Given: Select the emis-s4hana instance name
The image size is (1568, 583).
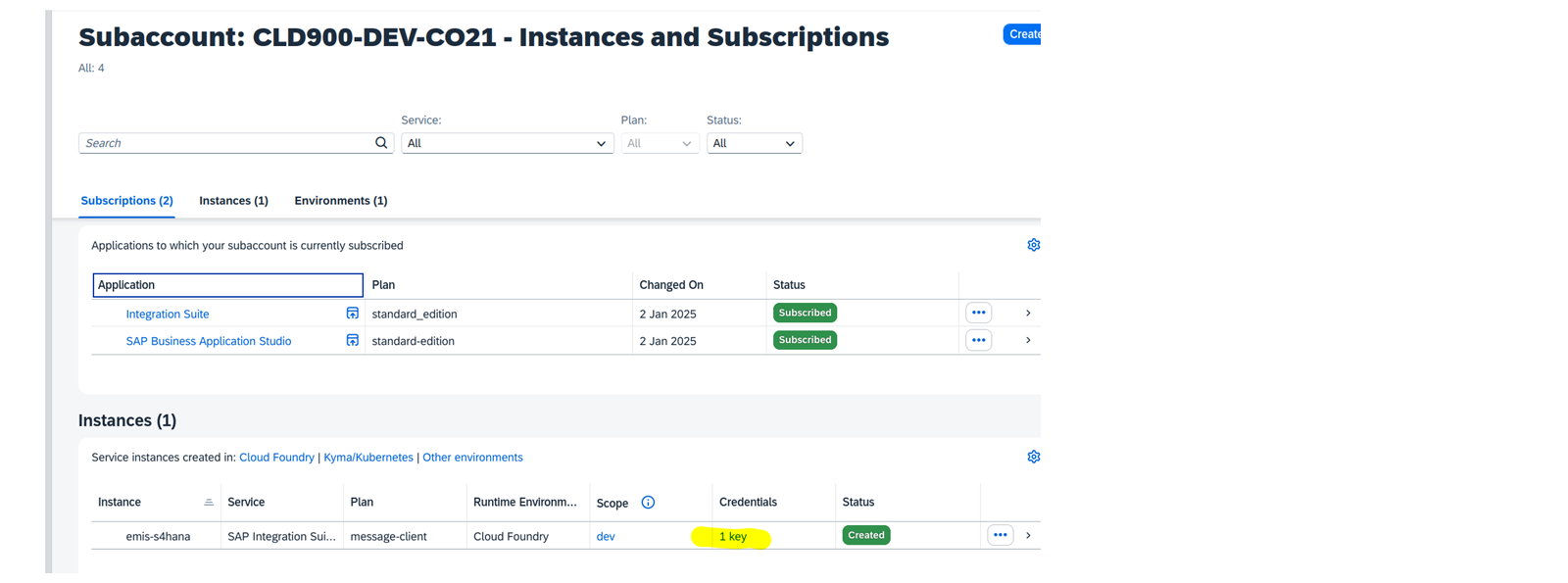Looking at the screenshot, I should pos(158,537).
